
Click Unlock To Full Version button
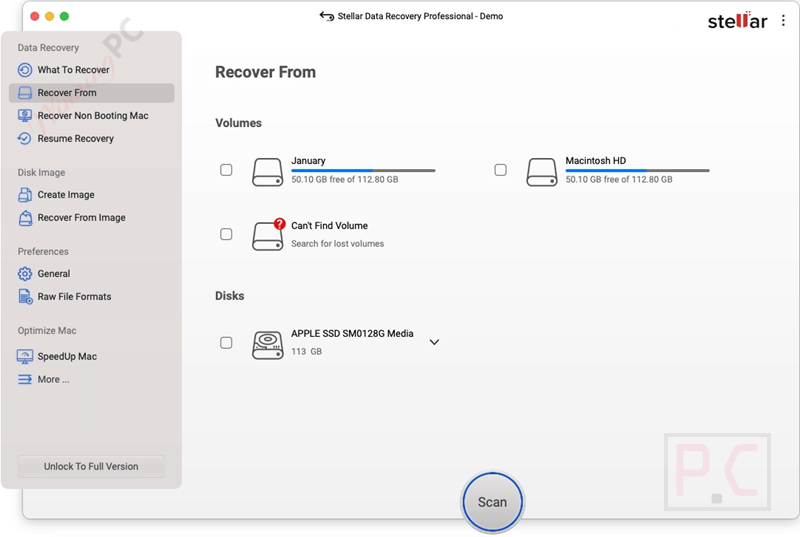pyautogui.click(x=91, y=467)
